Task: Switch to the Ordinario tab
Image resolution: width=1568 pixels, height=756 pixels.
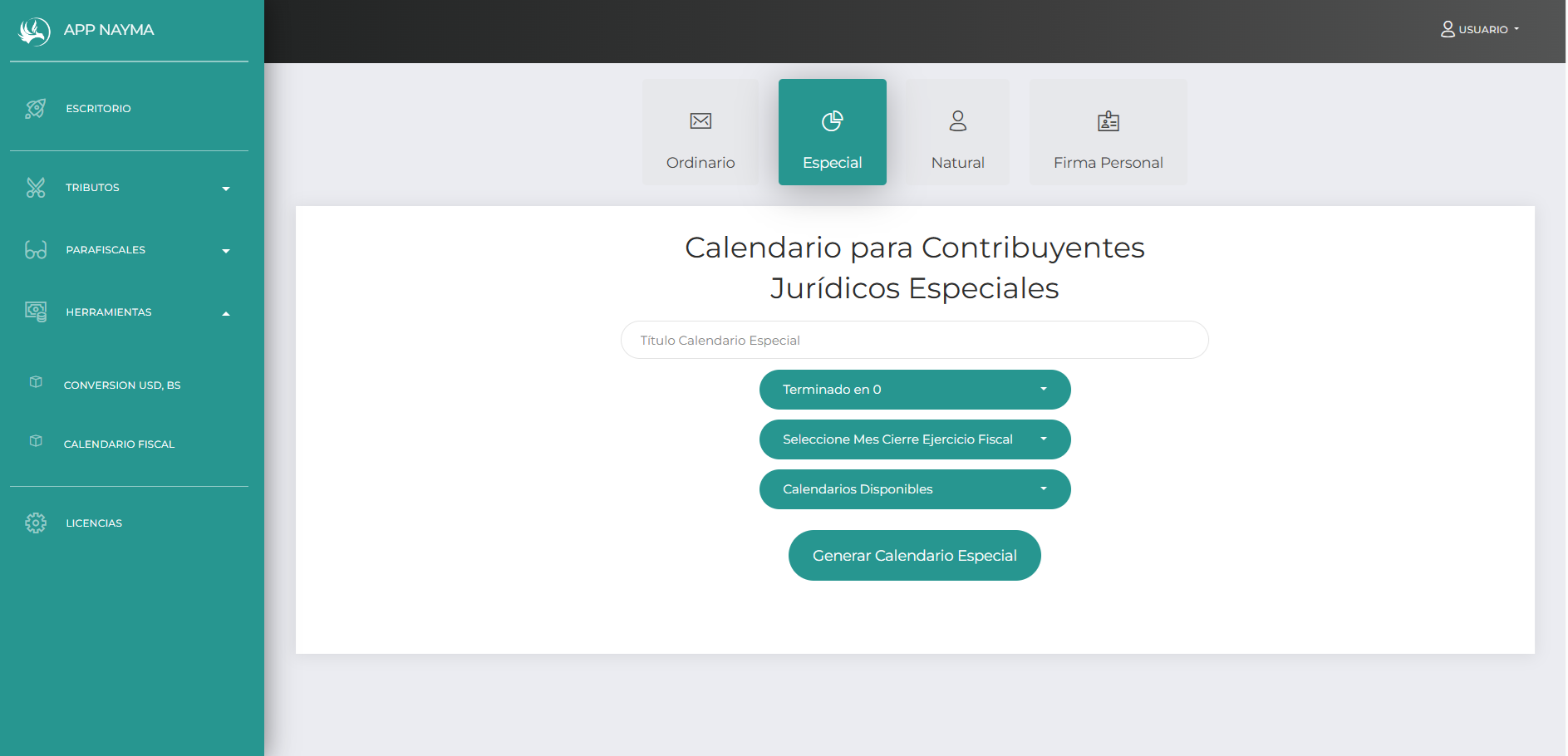Action: [x=700, y=132]
